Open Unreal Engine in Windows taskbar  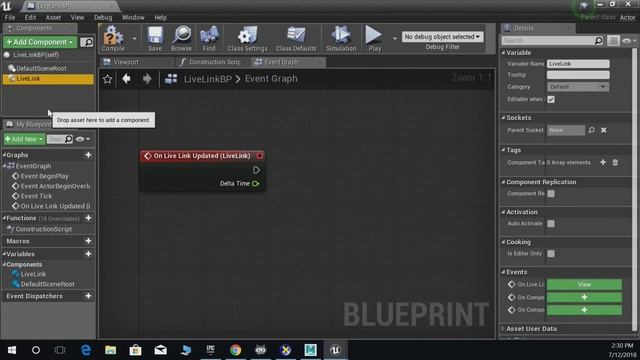(335, 350)
